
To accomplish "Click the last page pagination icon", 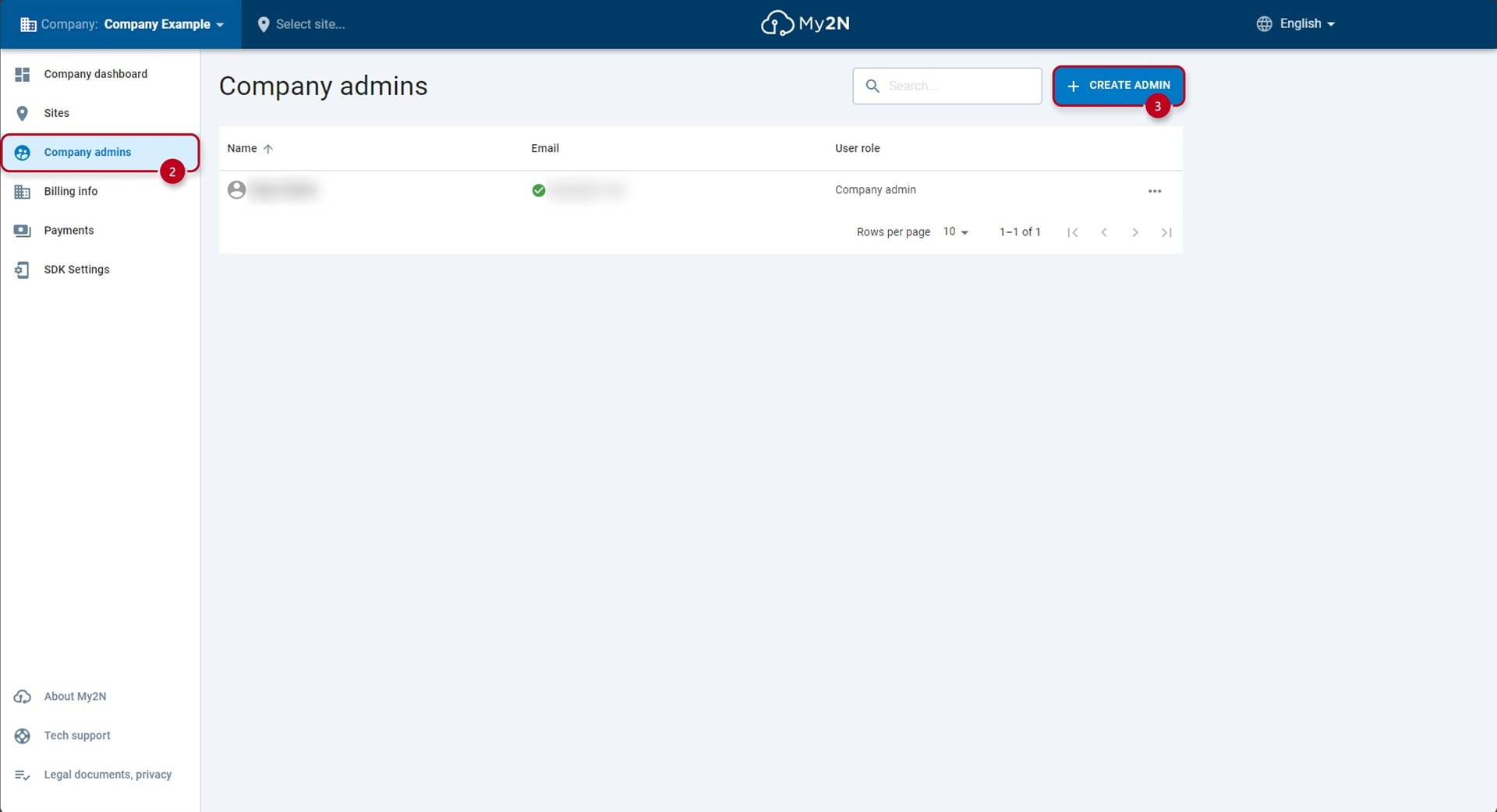I will [1166, 232].
